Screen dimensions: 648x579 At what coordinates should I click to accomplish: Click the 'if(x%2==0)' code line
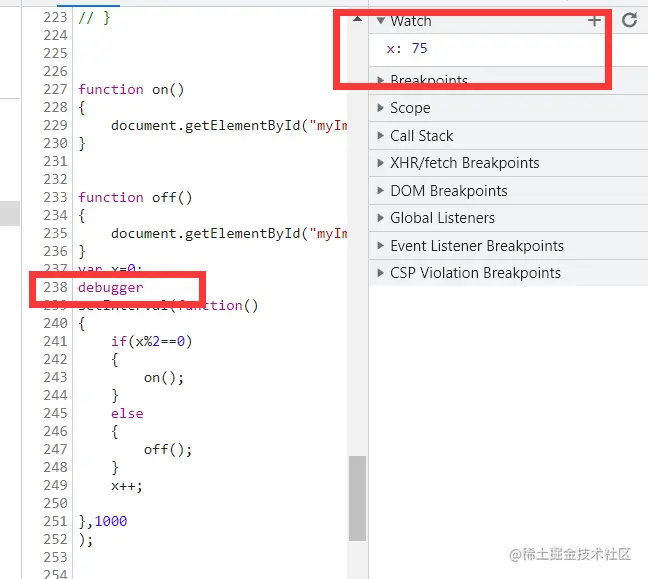[x=152, y=341]
